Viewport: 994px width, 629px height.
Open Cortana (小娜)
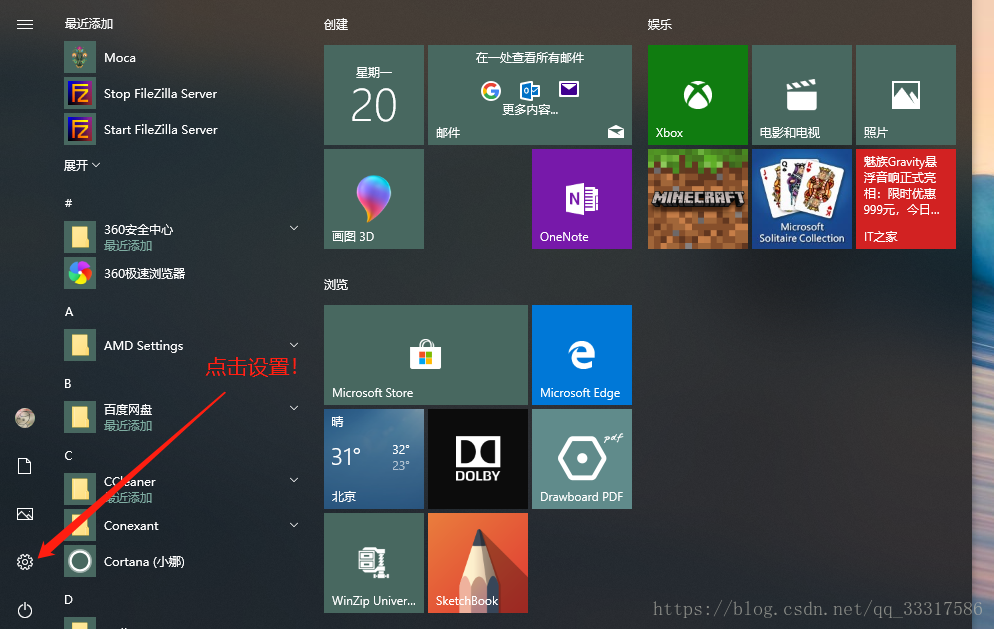[x=181, y=562]
